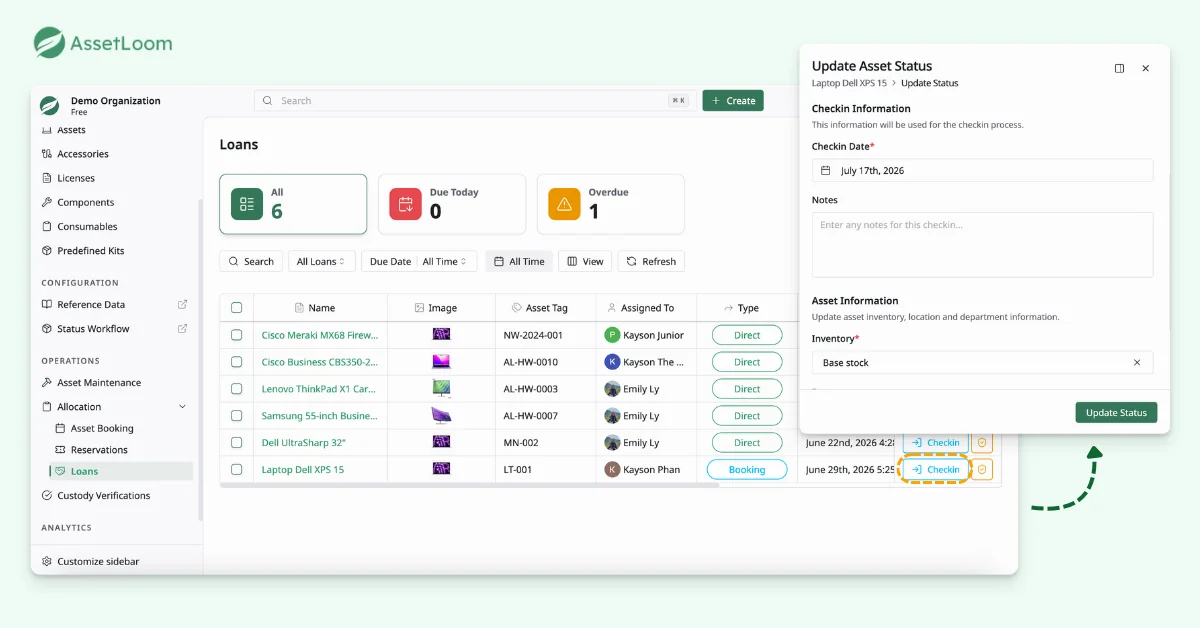Viewport: 1200px width, 628px height.
Task: Click Checkin for Dell UltraSharp 32"
Action: coord(936,443)
